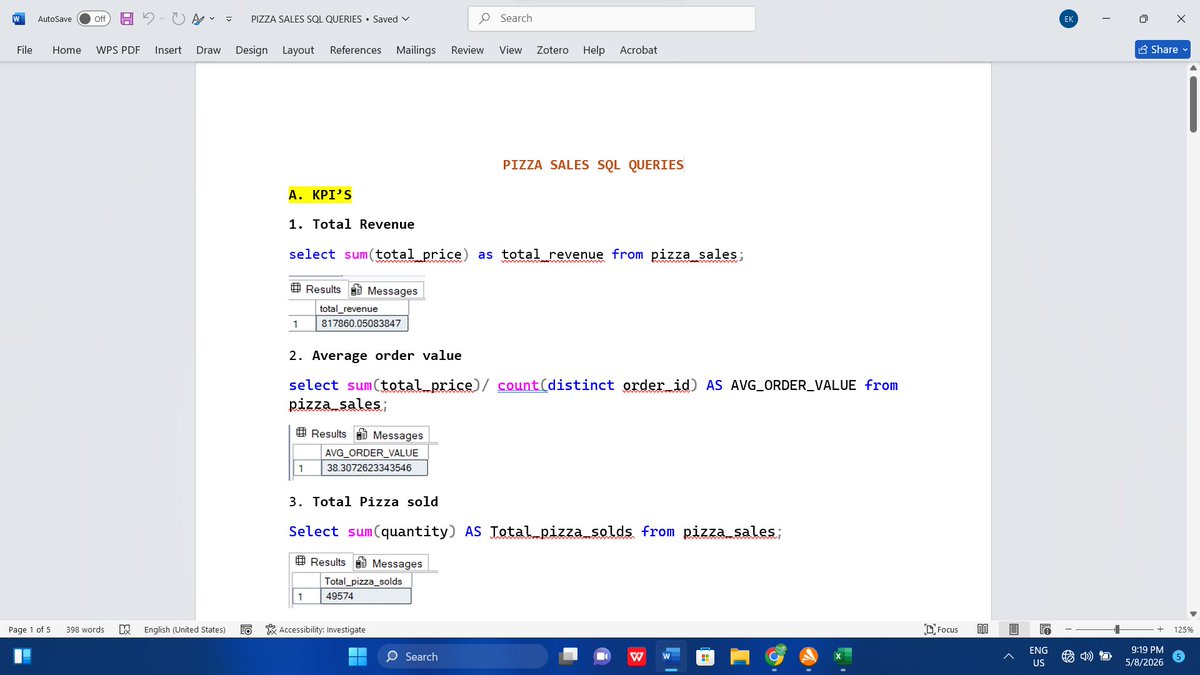Redo the last action
The width and height of the screenshot is (1200, 675).
point(179,18)
